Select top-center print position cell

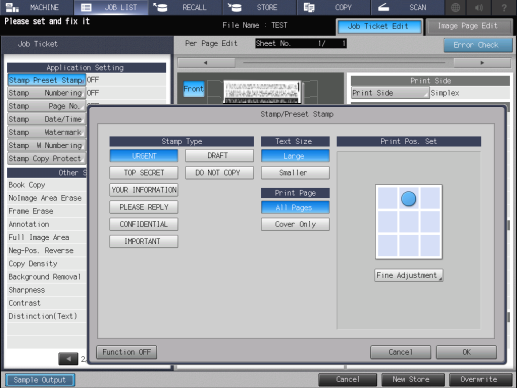pyautogui.click(x=409, y=198)
